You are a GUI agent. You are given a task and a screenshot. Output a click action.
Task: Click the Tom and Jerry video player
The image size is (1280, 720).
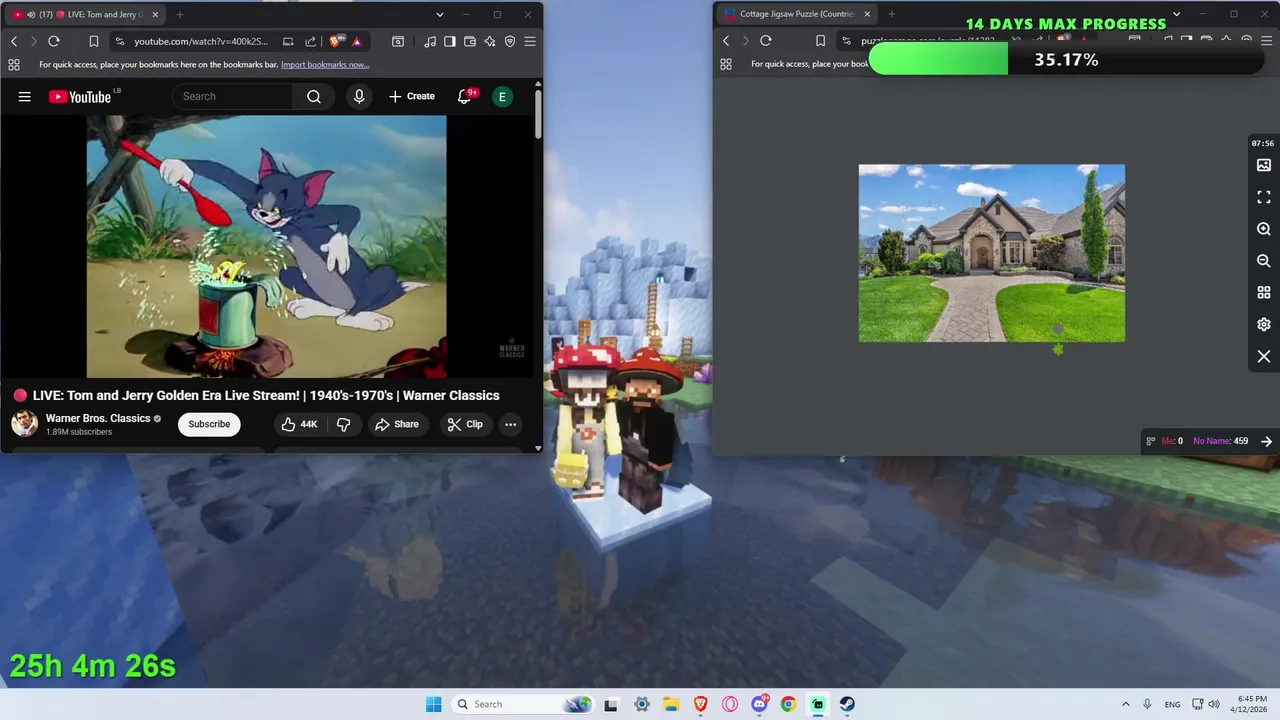pos(267,246)
